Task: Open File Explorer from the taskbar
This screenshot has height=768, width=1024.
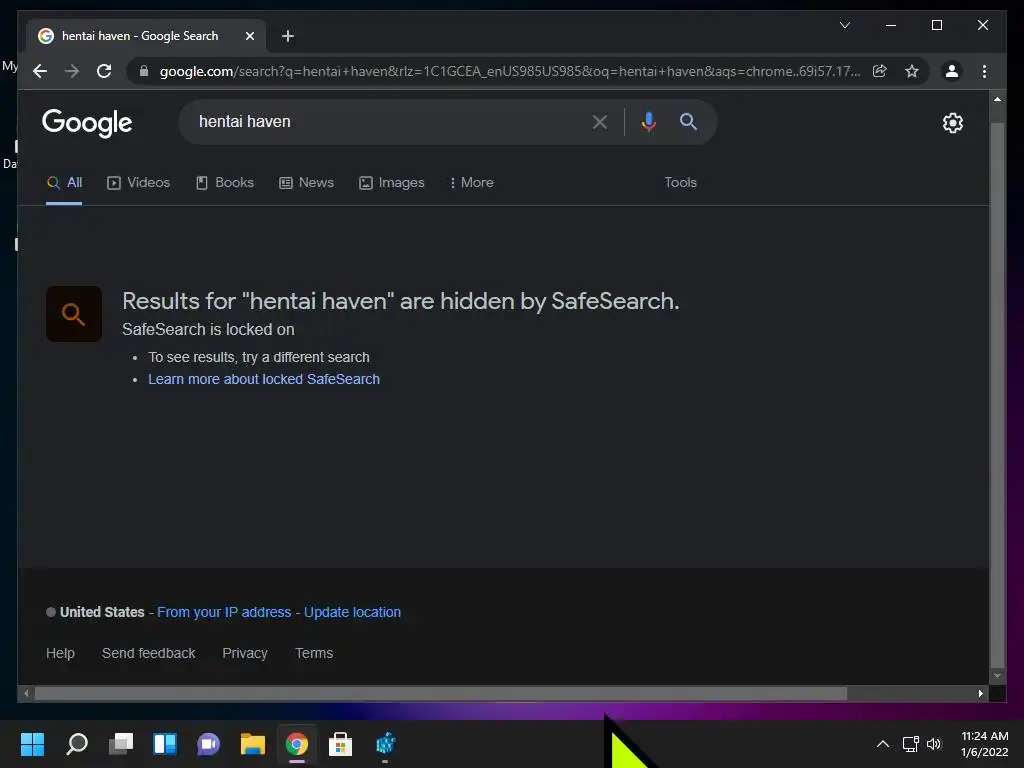Action: (252, 744)
